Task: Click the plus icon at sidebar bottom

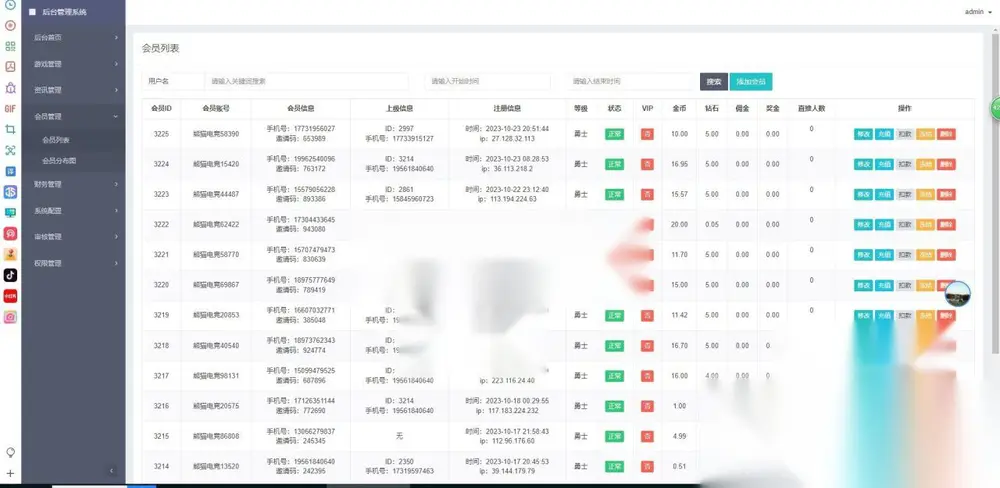Action: [x=10, y=473]
